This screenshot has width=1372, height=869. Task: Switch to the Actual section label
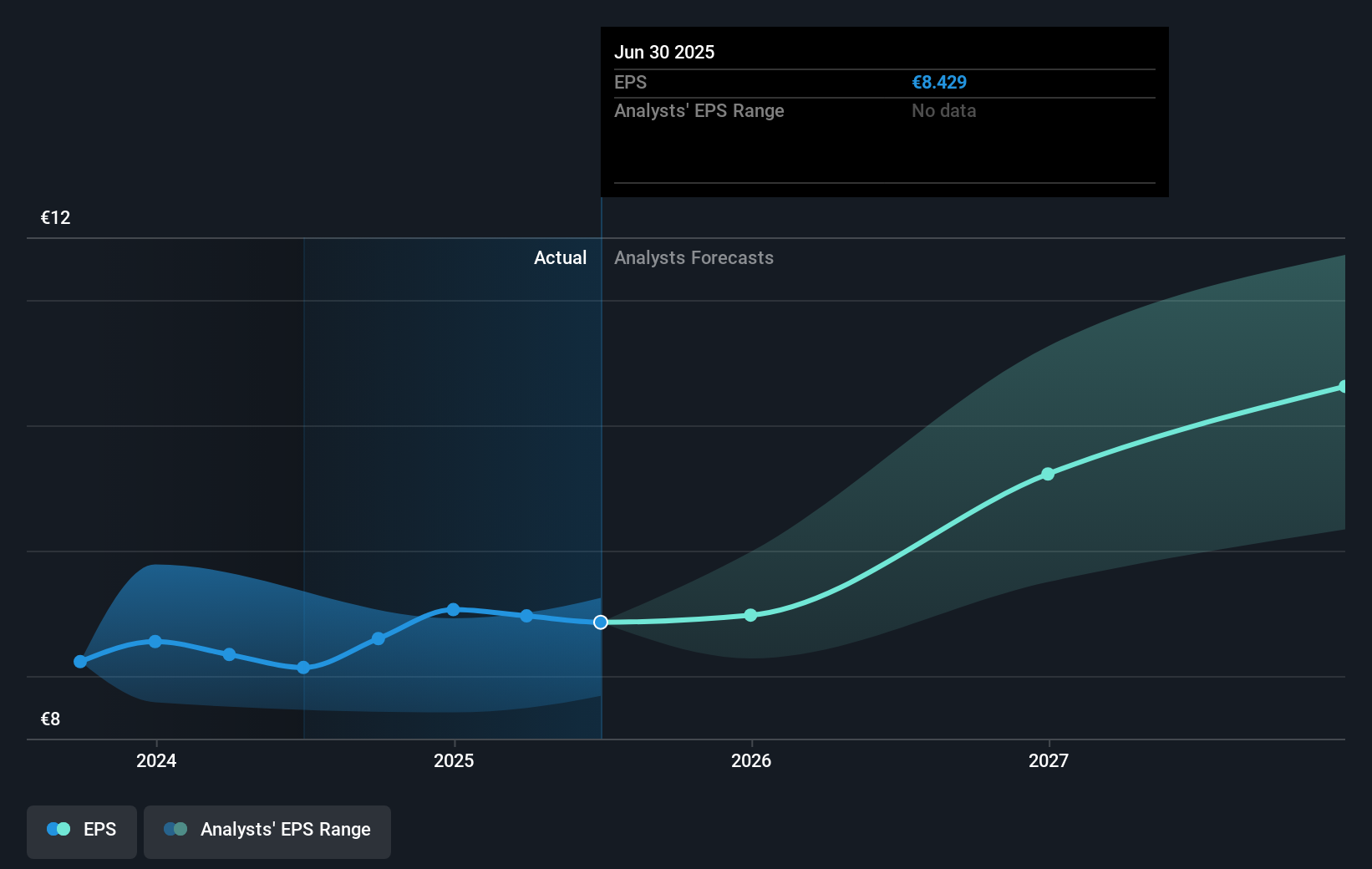(560, 257)
